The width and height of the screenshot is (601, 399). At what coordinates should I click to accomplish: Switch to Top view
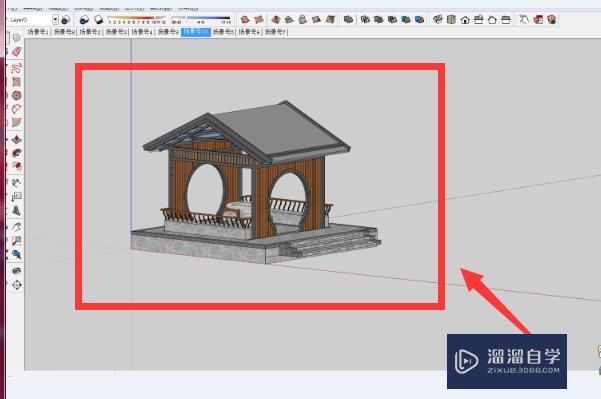(452, 19)
